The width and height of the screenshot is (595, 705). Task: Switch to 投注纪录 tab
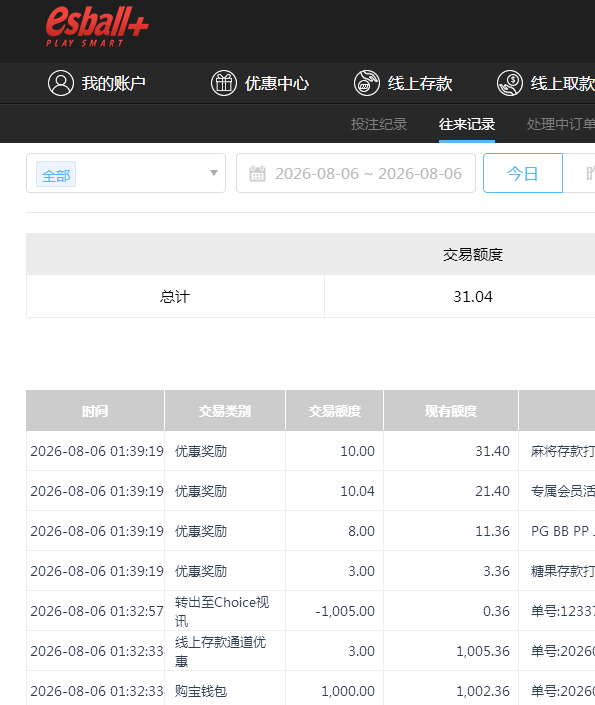tap(379, 124)
